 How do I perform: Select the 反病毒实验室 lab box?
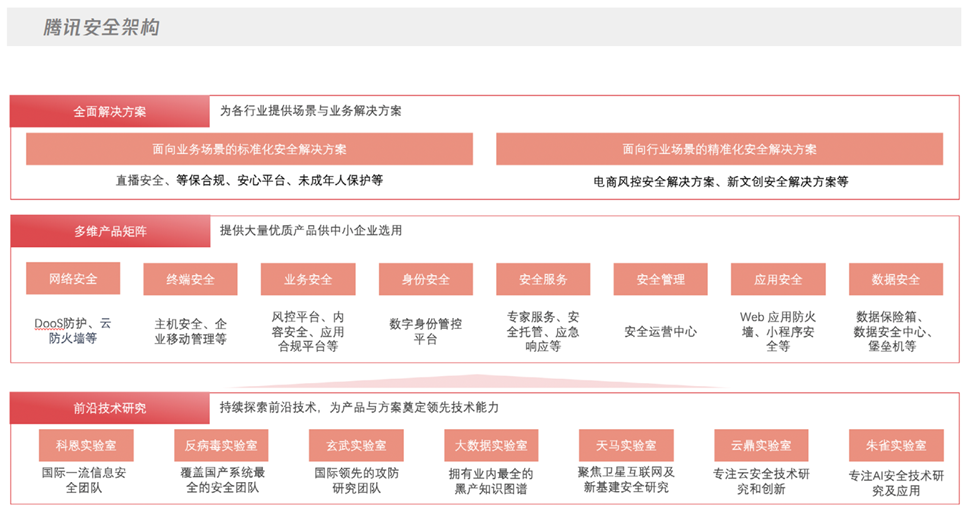(x=221, y=445)
